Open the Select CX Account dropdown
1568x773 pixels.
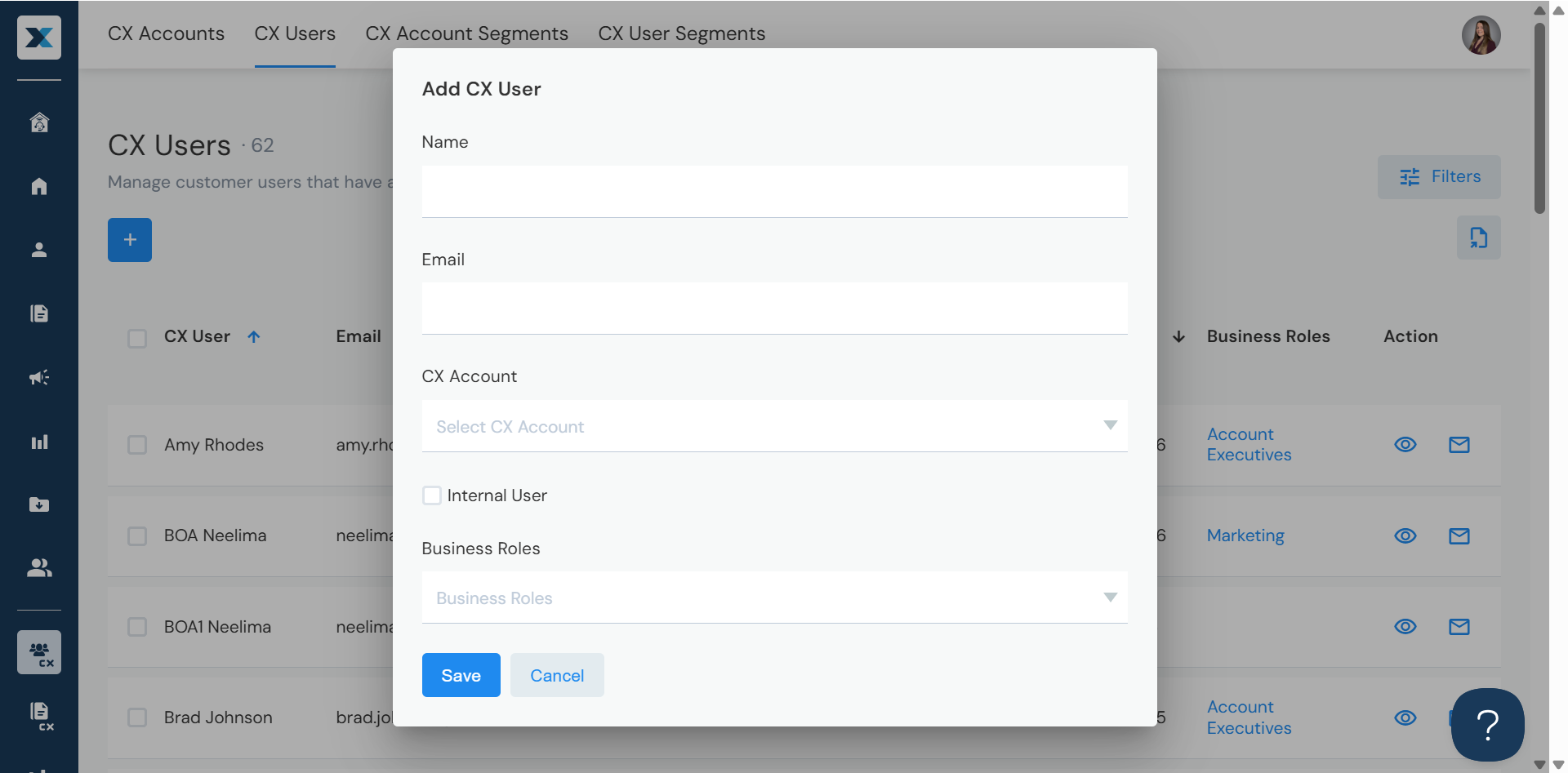click(774, 426)
